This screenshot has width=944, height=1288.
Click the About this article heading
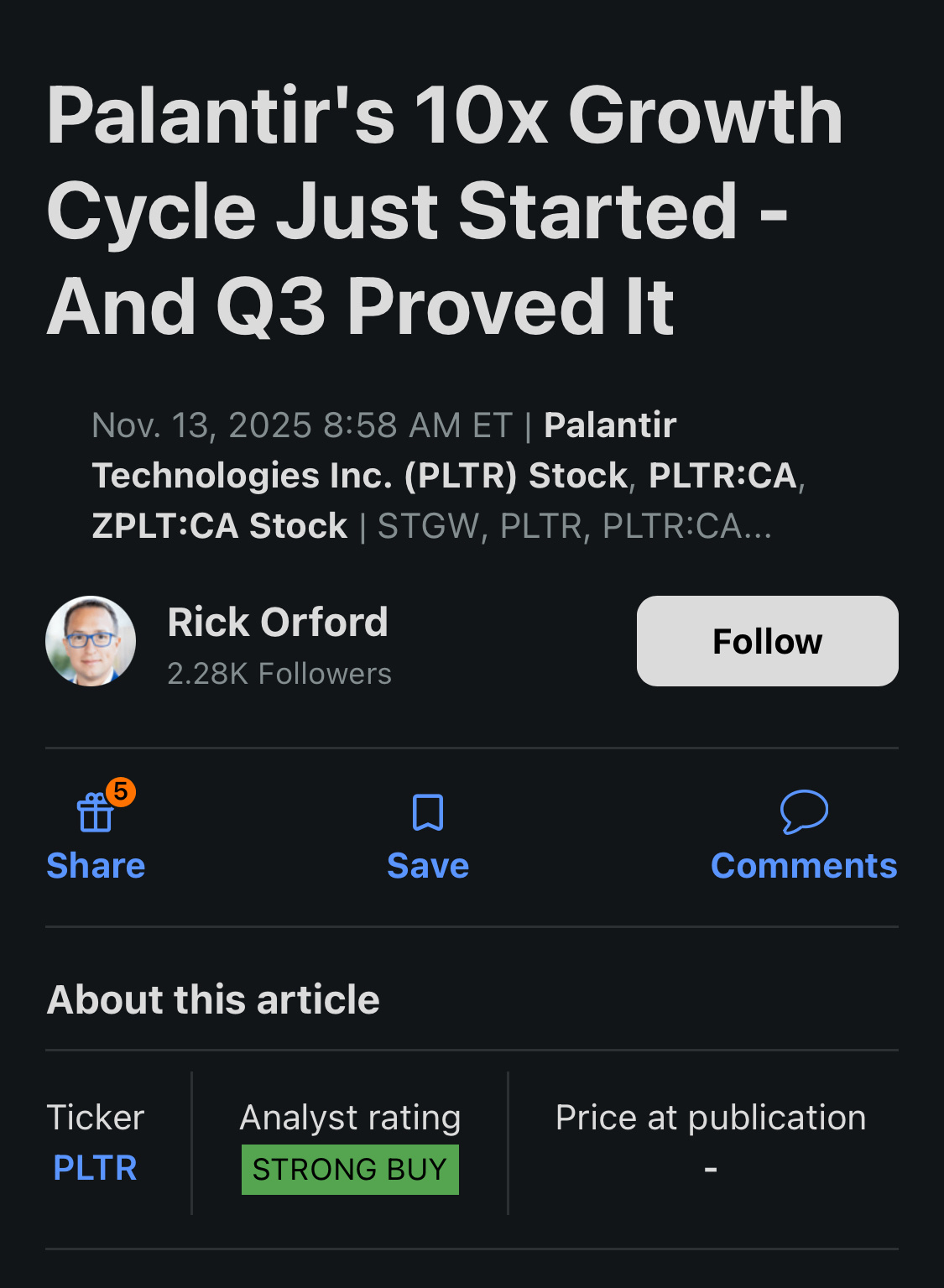coord(214,999)
